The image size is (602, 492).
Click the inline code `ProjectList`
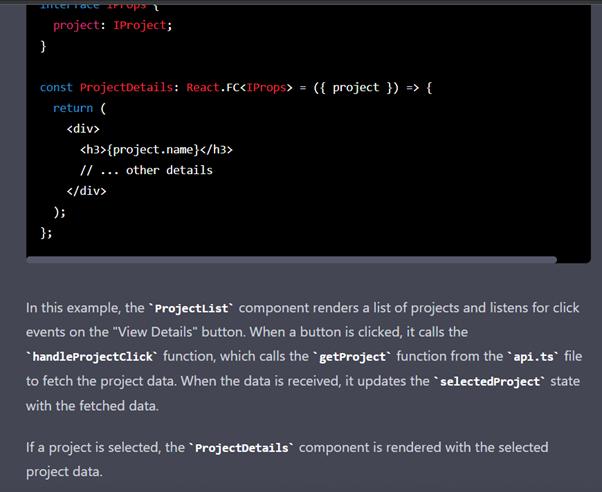tap(191, 308)
